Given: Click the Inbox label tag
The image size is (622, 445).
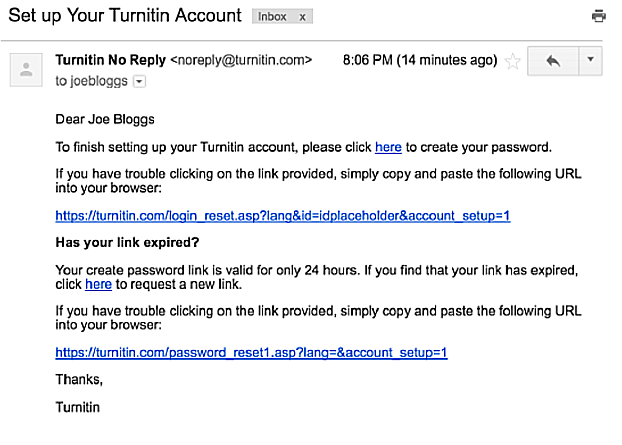Looking at the screenshot, I should pyautogui.click(x=273, y=17).
